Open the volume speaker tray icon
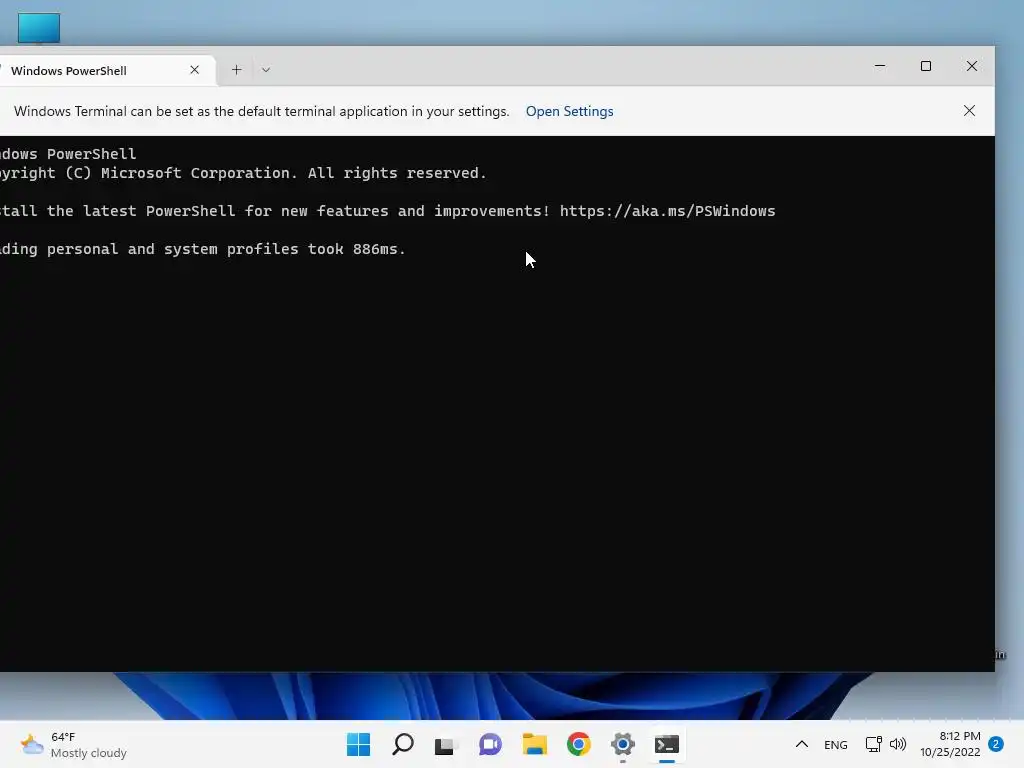 (x=898, y=744)
